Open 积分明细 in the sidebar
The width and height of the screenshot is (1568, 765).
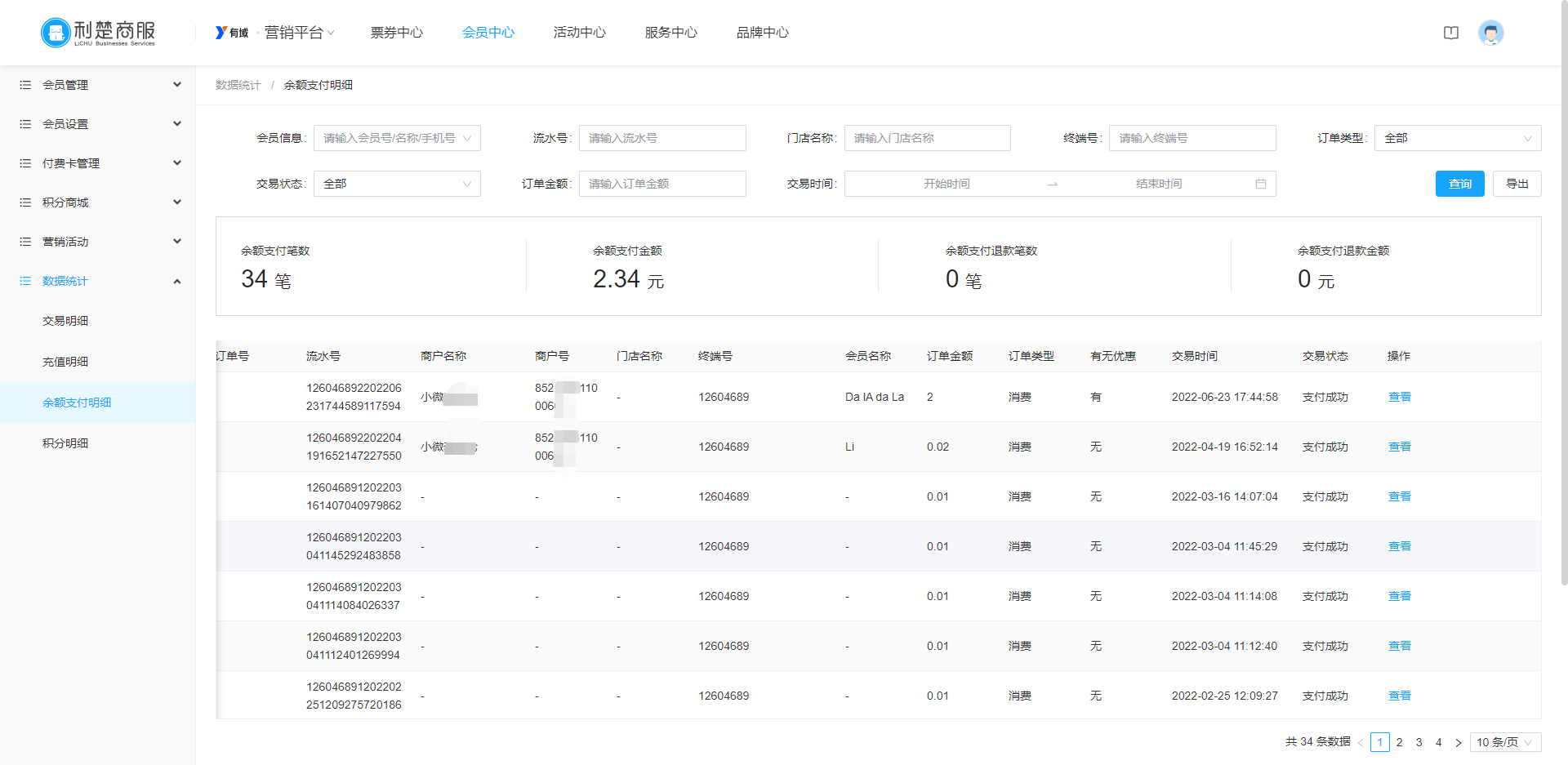click(x=98, y=443)
